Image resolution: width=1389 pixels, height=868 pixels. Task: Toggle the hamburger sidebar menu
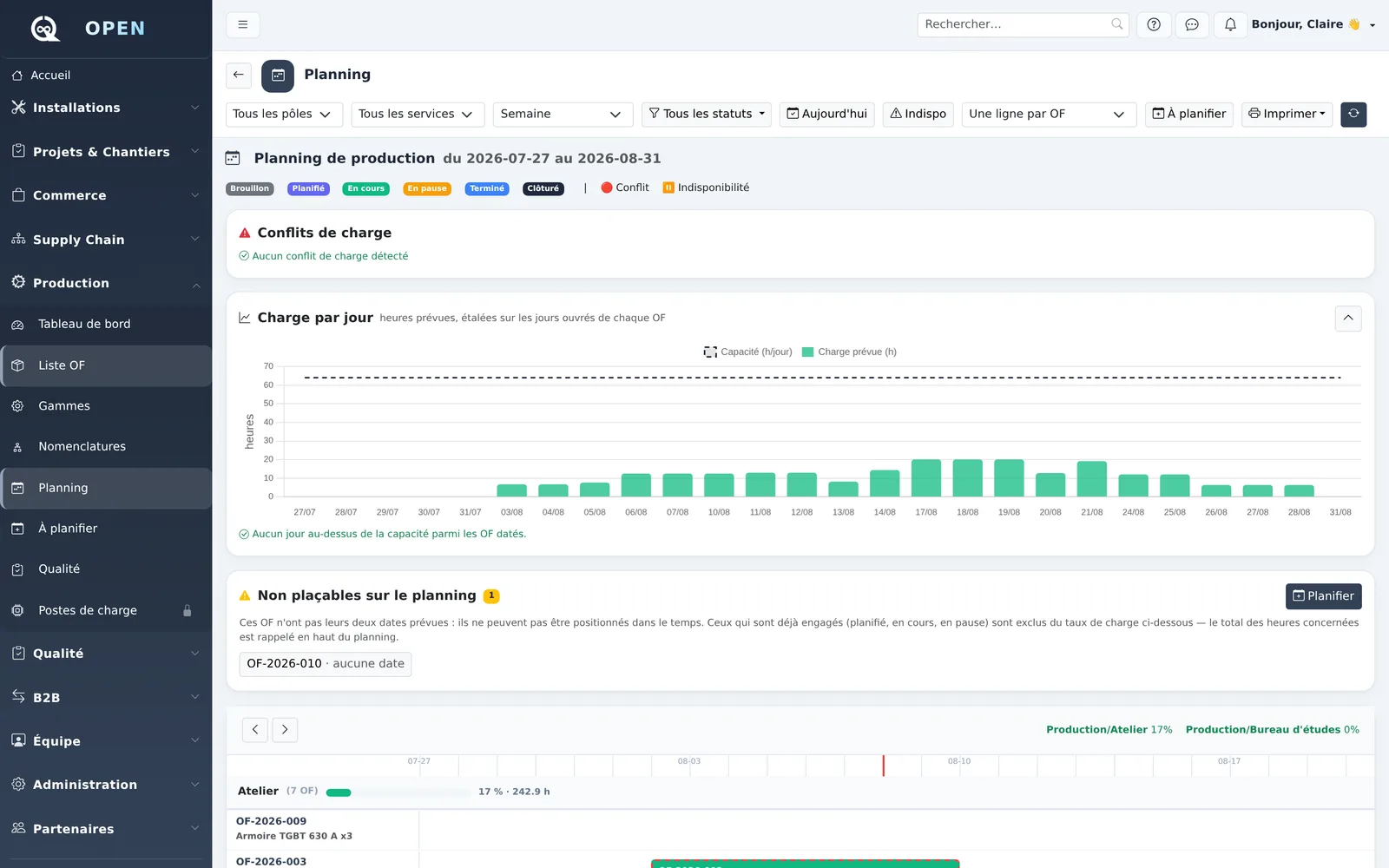point(243,24)
